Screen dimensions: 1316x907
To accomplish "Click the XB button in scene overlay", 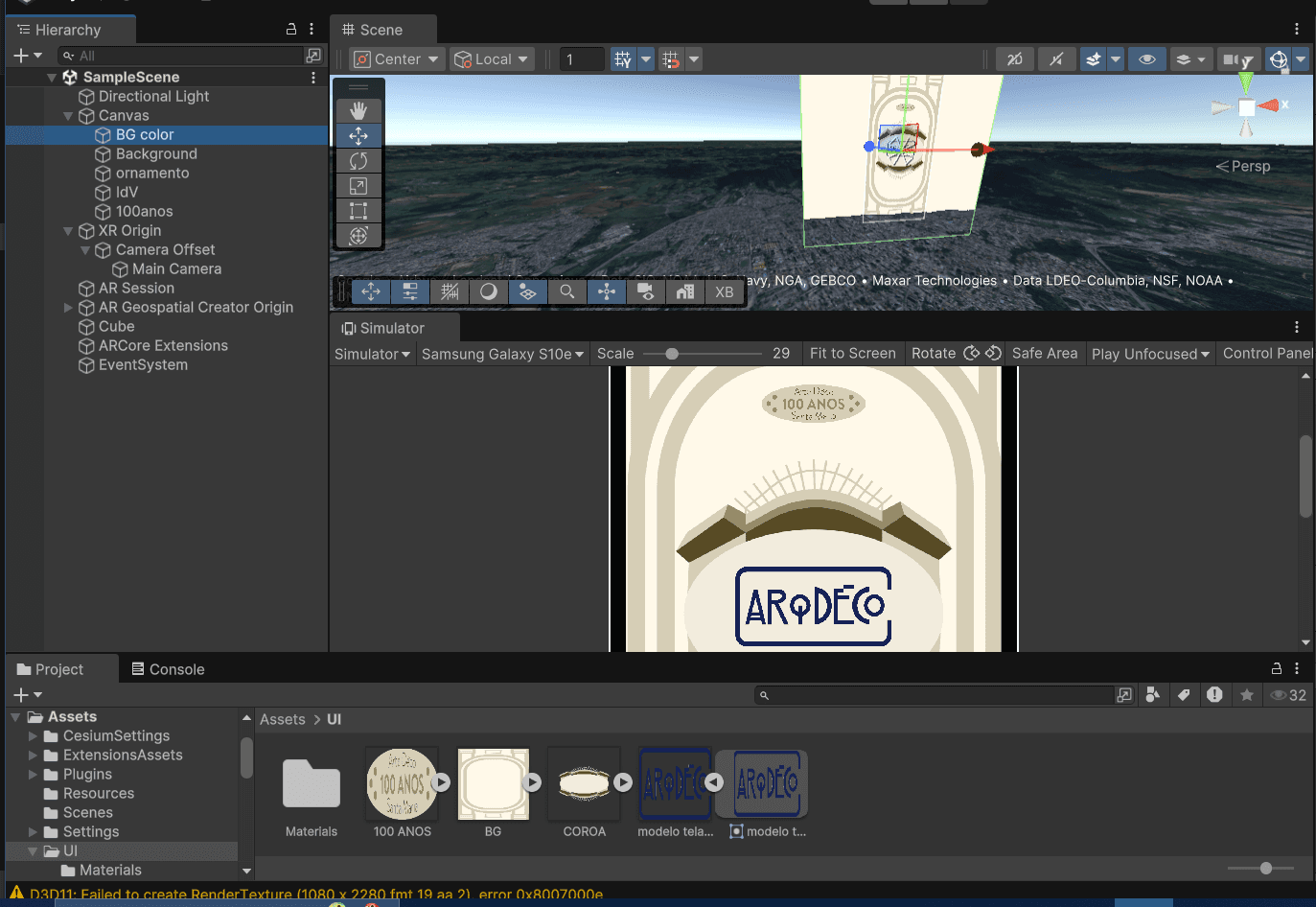I will coord(724,292).
